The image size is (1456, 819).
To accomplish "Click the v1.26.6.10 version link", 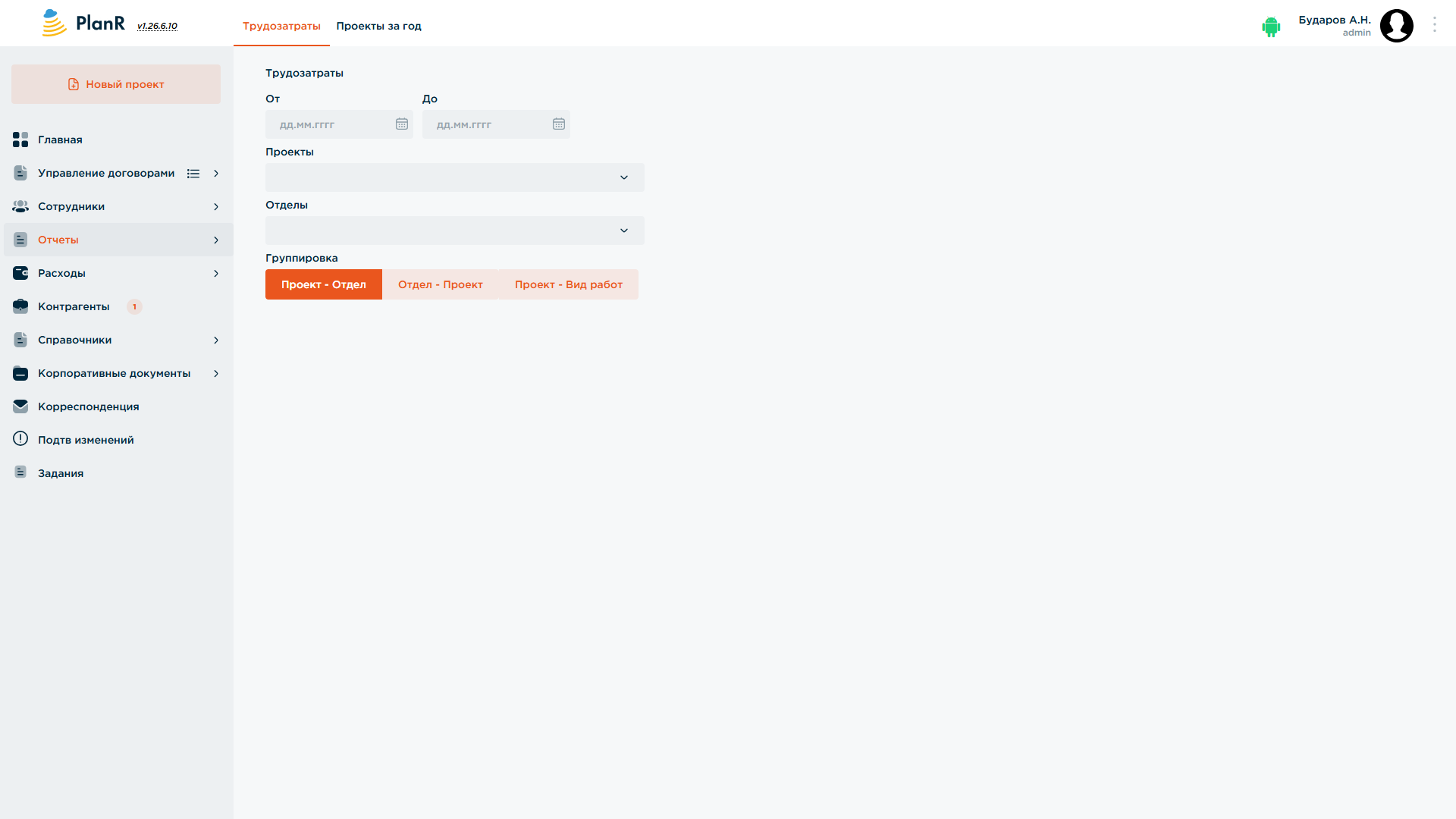I will click(157, 26).
